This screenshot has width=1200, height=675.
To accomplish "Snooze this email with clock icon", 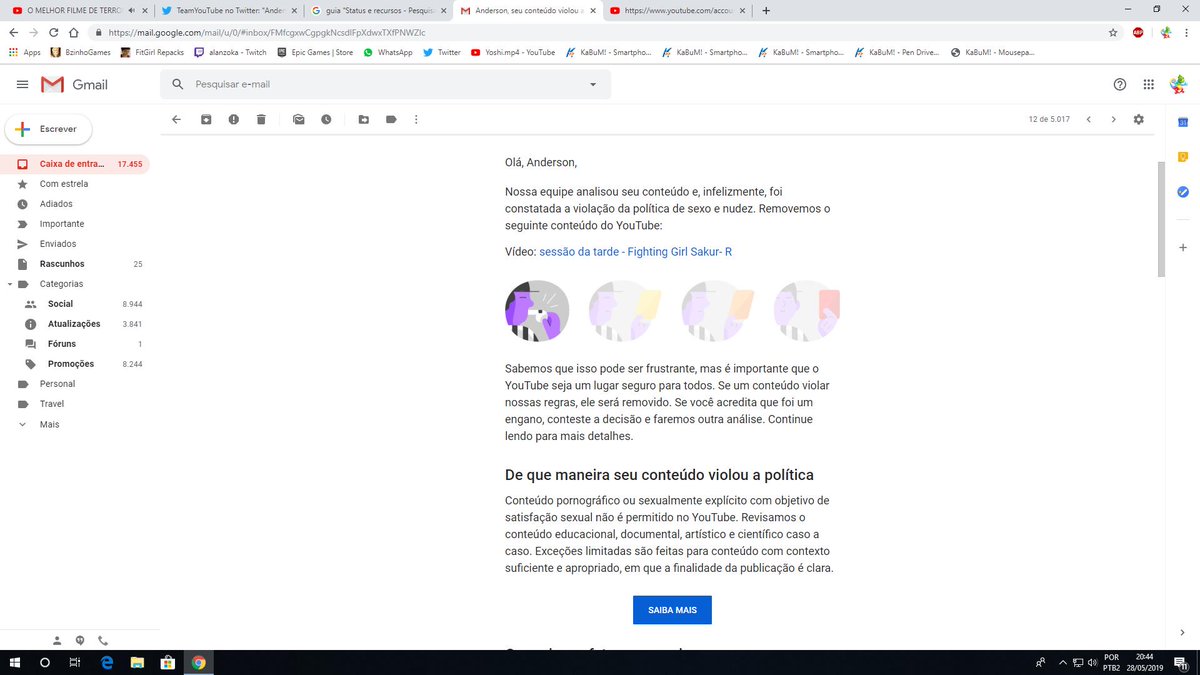I will [326, 119].
